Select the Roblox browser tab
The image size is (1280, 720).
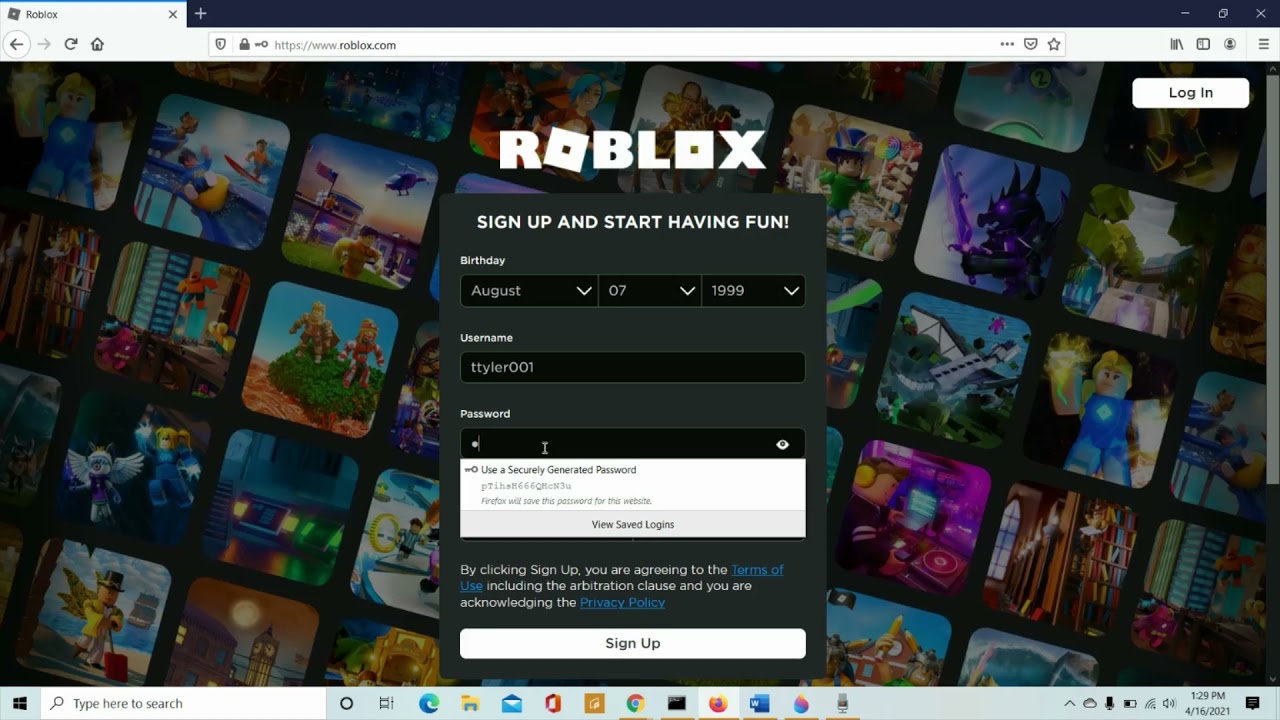(93, 14)
